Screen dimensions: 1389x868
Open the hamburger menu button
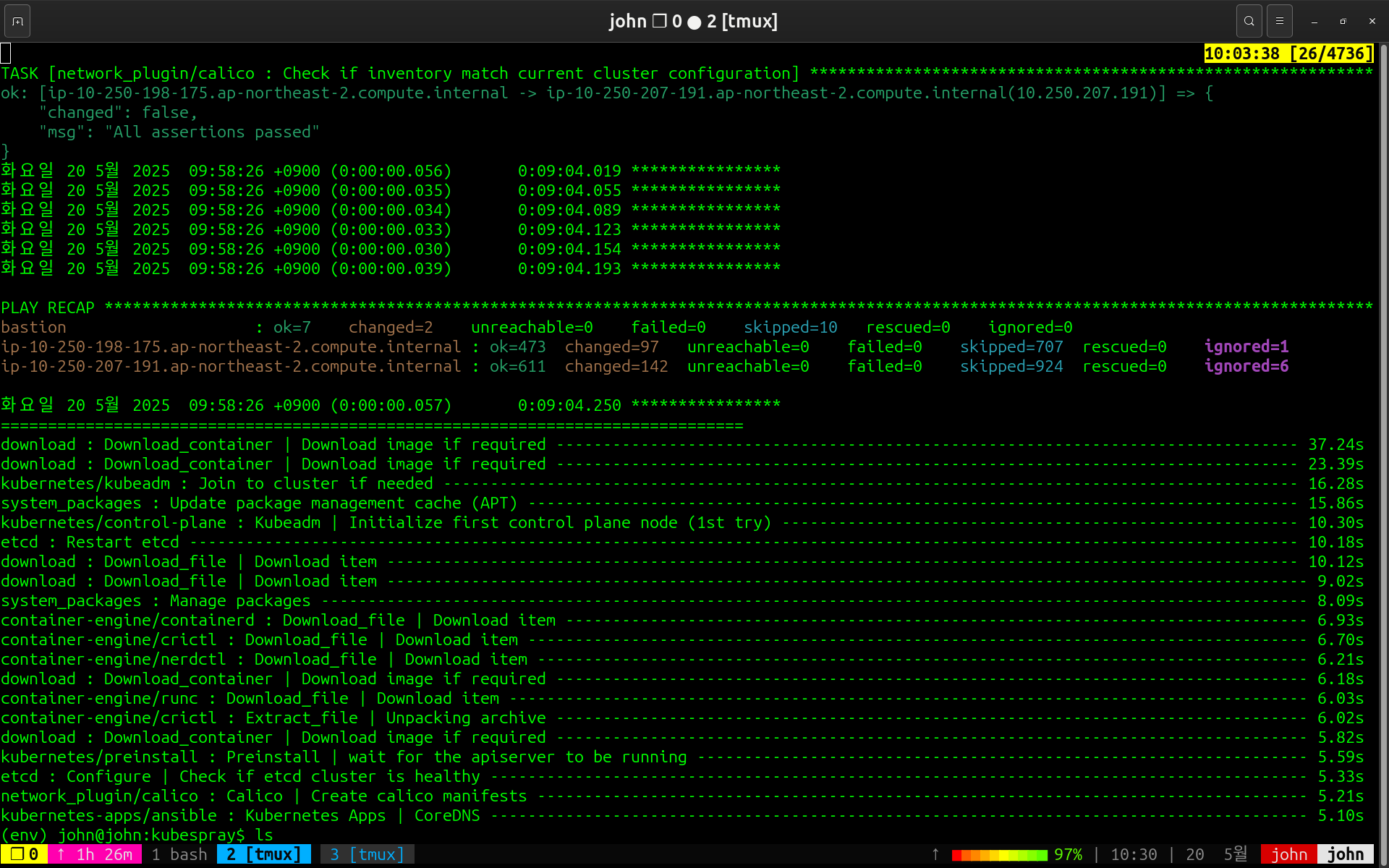pyautogui.click(x=1279, y=21)
